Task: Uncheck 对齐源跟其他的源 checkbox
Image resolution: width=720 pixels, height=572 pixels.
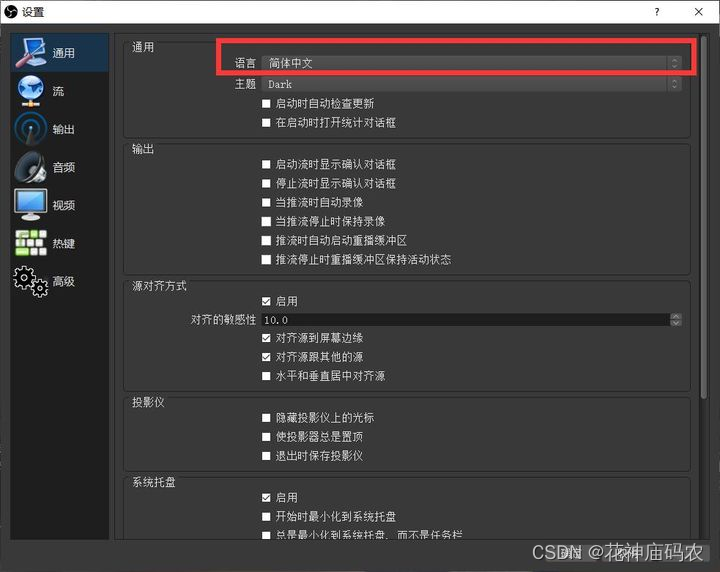Action: click(x=266, y=357)
